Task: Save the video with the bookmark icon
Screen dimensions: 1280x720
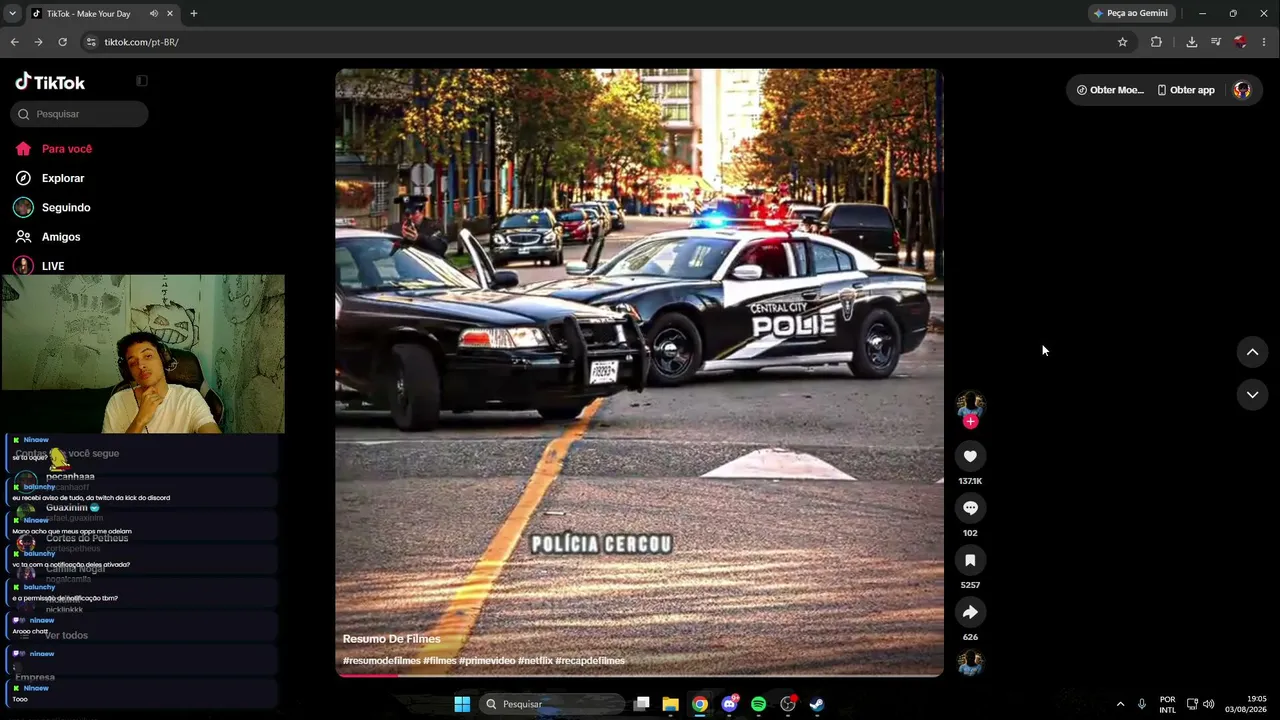Action: click(x=970, y=560)
